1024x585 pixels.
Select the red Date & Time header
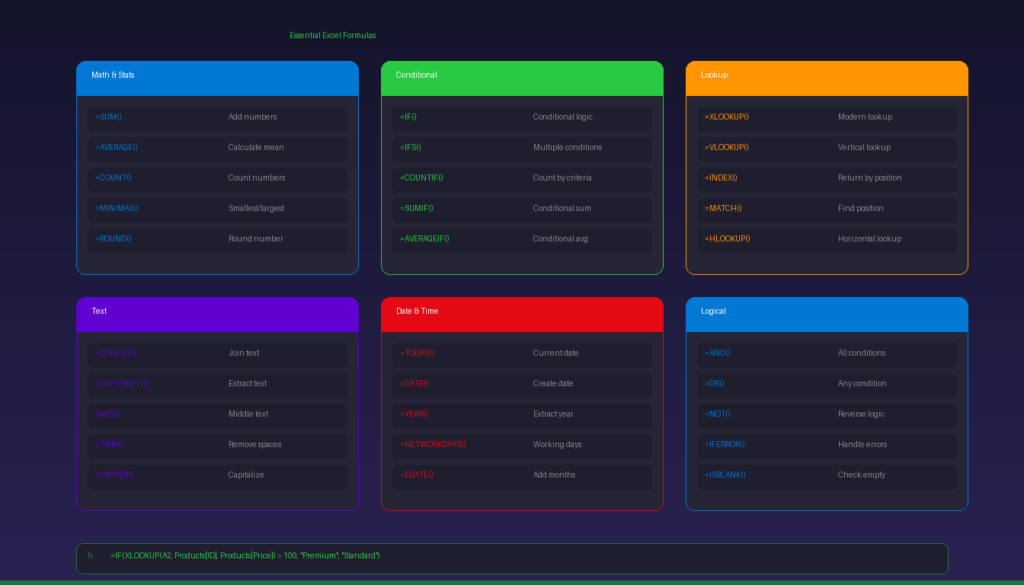[x=521, y=312]
